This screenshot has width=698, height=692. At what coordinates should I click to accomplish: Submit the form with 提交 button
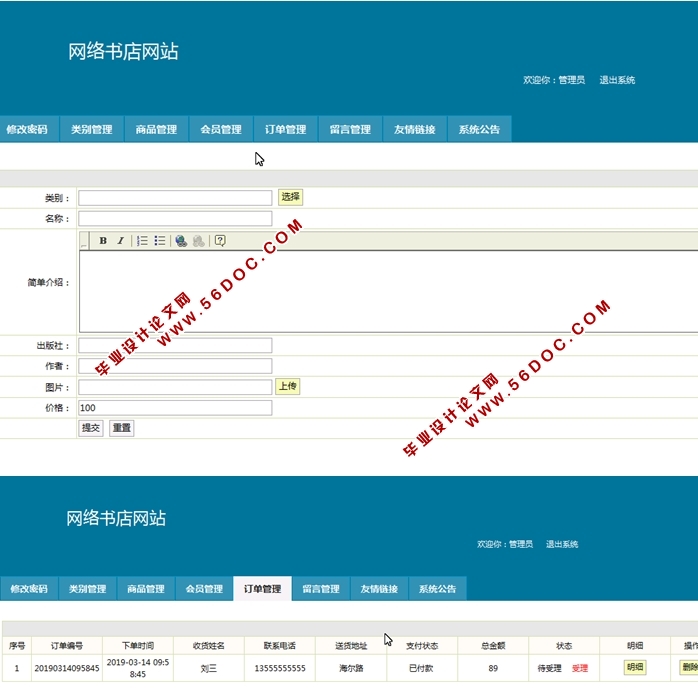[x=91, y=428]
